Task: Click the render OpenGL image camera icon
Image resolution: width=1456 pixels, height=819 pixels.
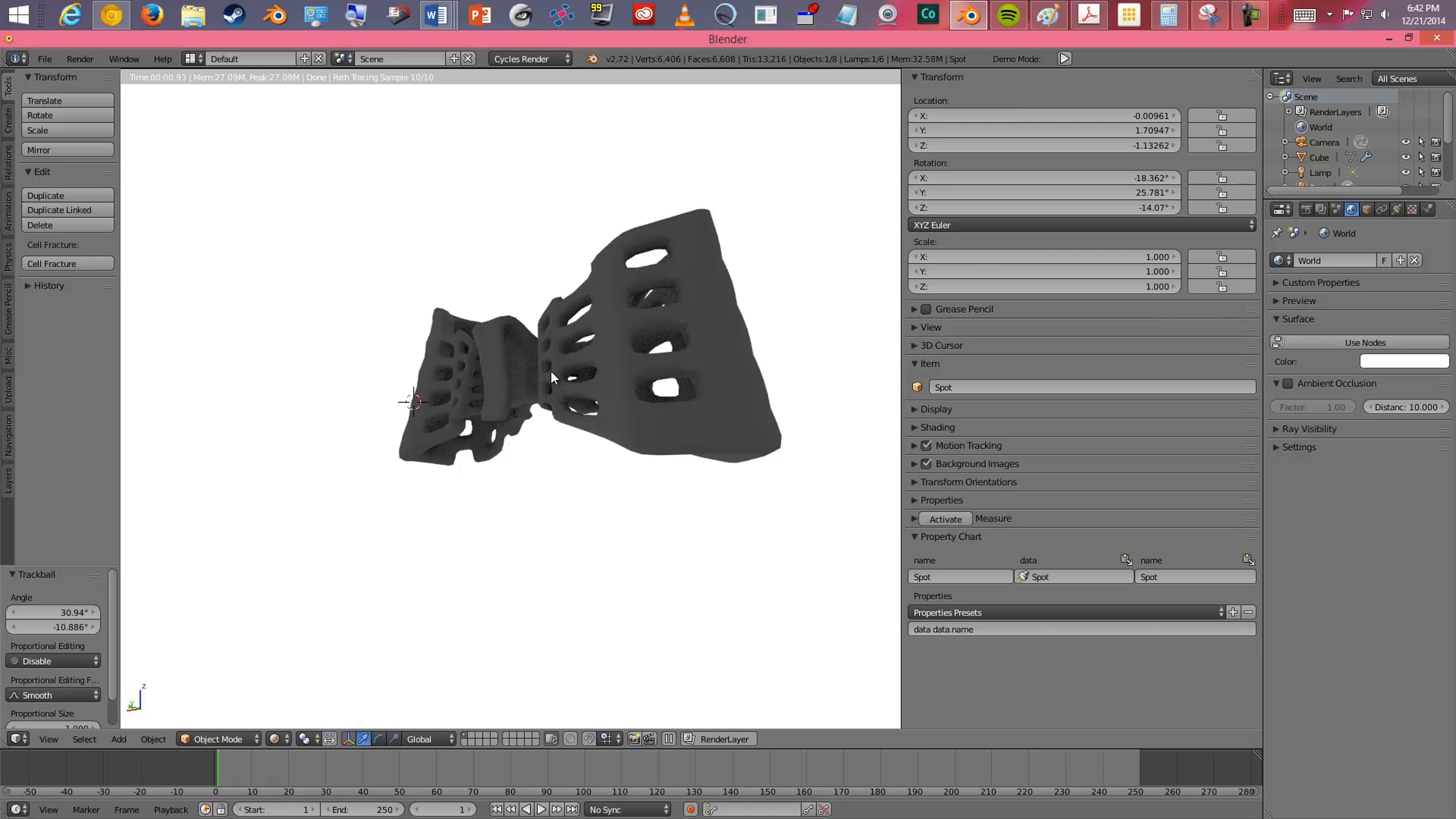Action: [634, 739]
